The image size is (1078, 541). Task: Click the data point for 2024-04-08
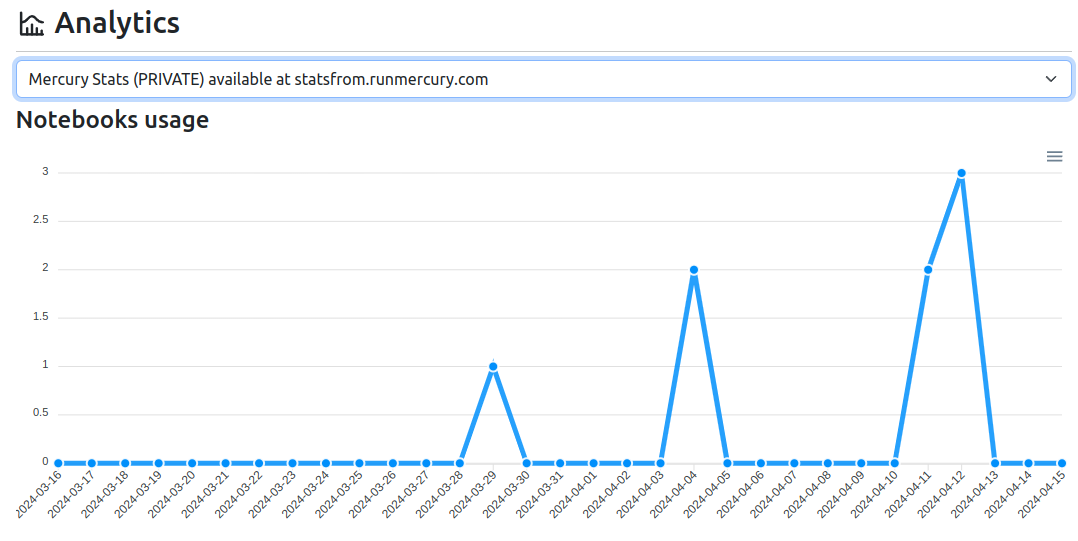[x=828, y=463]
